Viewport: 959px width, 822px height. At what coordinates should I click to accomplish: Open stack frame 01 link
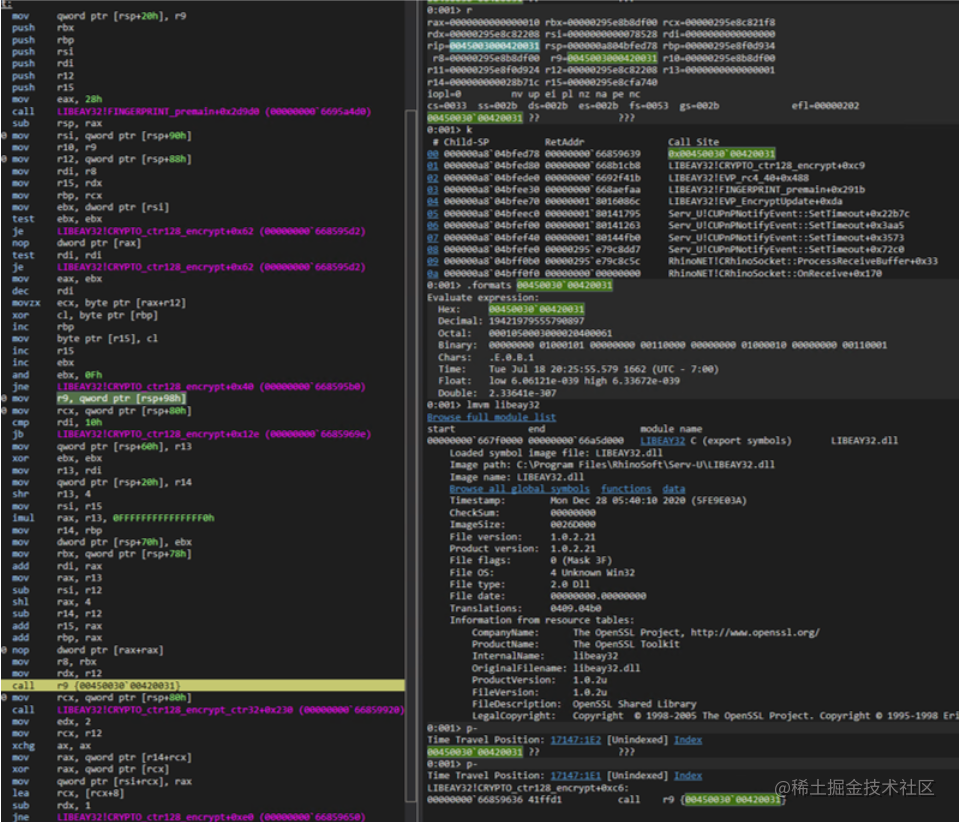[x=432, y=166]
